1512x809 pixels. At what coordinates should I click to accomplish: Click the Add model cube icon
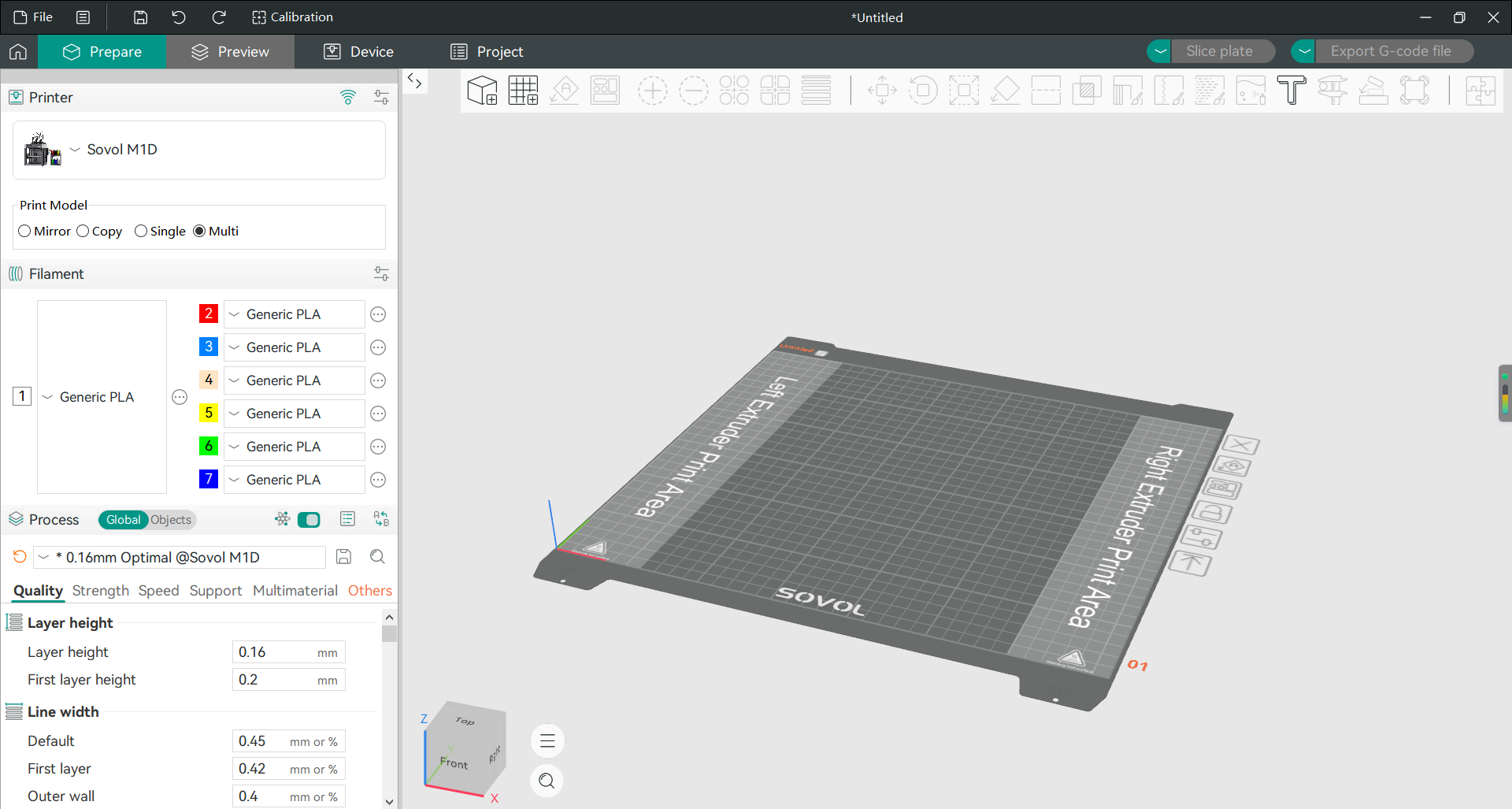pos(482,91)
